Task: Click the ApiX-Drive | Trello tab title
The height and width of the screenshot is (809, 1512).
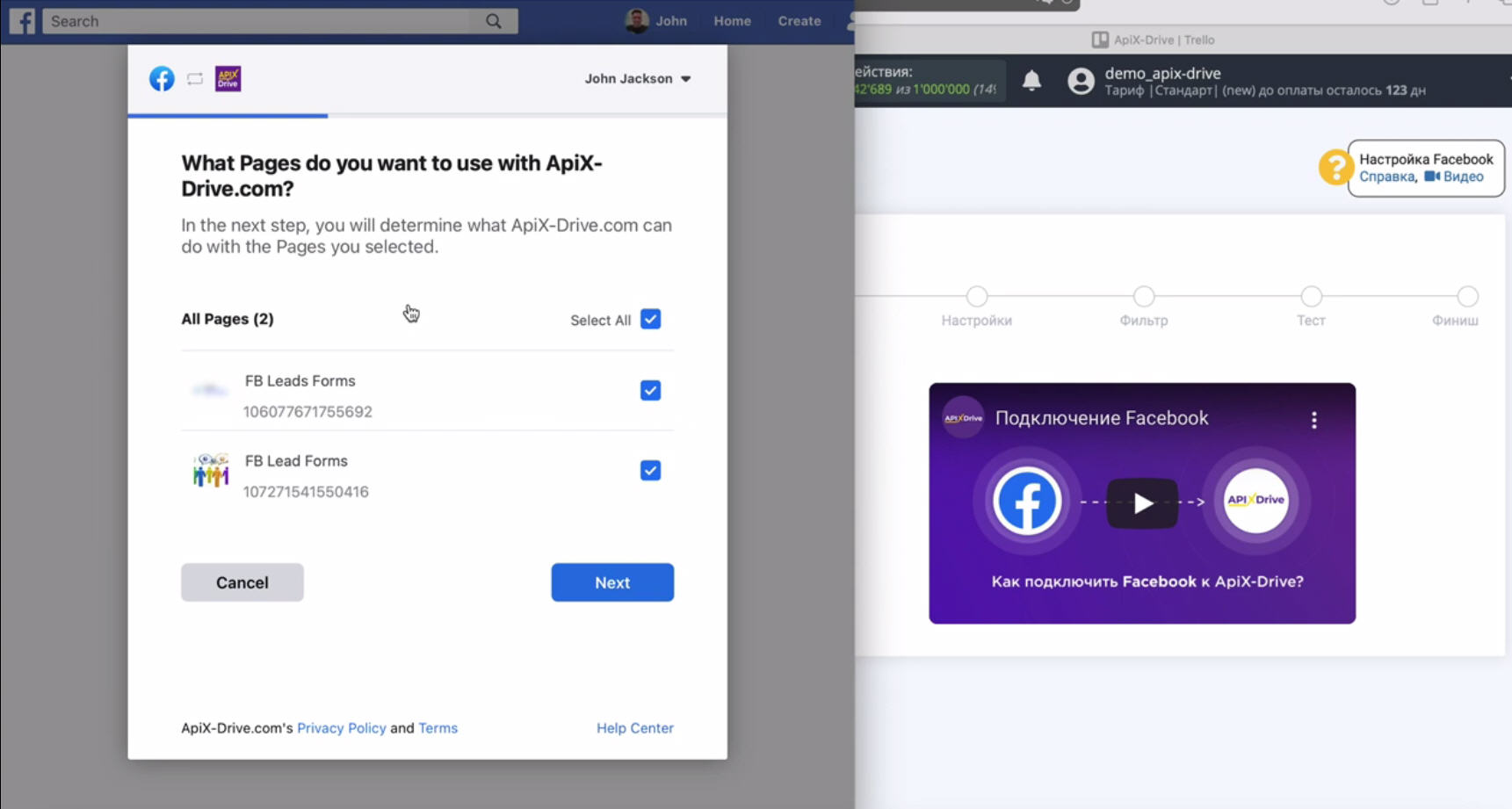Action: pos(1163,40)
